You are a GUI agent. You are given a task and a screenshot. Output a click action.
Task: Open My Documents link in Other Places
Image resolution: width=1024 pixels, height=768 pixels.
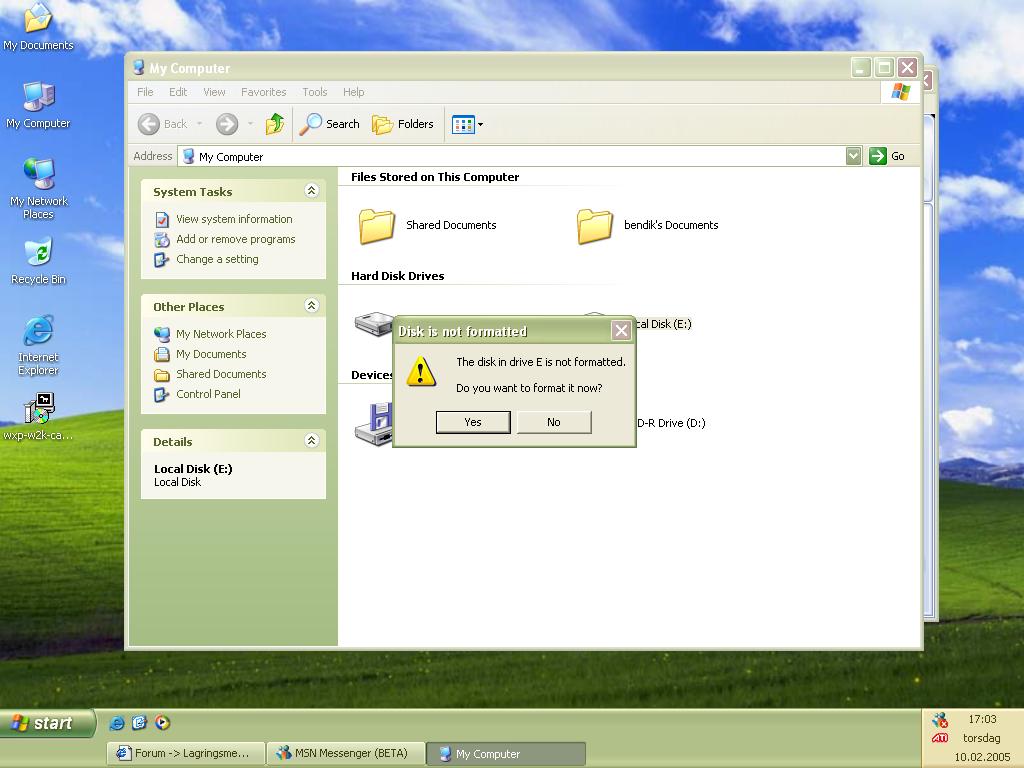click(x=211, y=354)
